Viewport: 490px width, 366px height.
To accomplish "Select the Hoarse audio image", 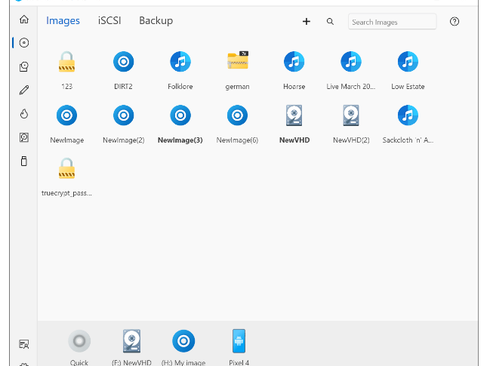I will [x=294, y=70].
